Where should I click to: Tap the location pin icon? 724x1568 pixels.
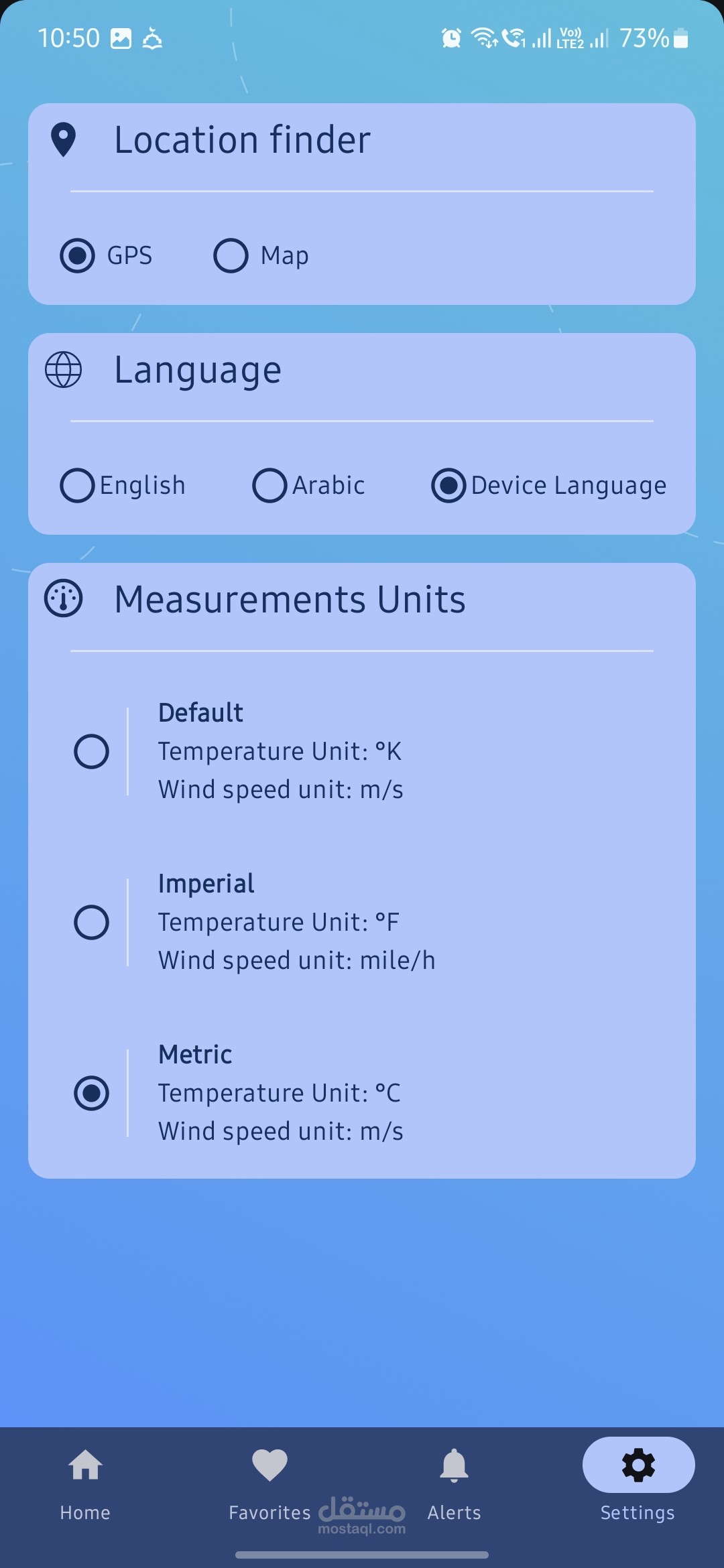pyautogui.click(x=64, y=140)
